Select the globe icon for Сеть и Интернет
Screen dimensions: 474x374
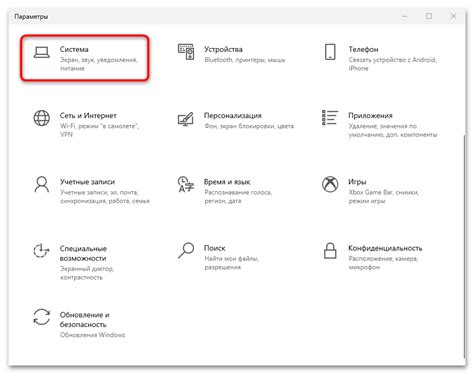pos(42,118)
